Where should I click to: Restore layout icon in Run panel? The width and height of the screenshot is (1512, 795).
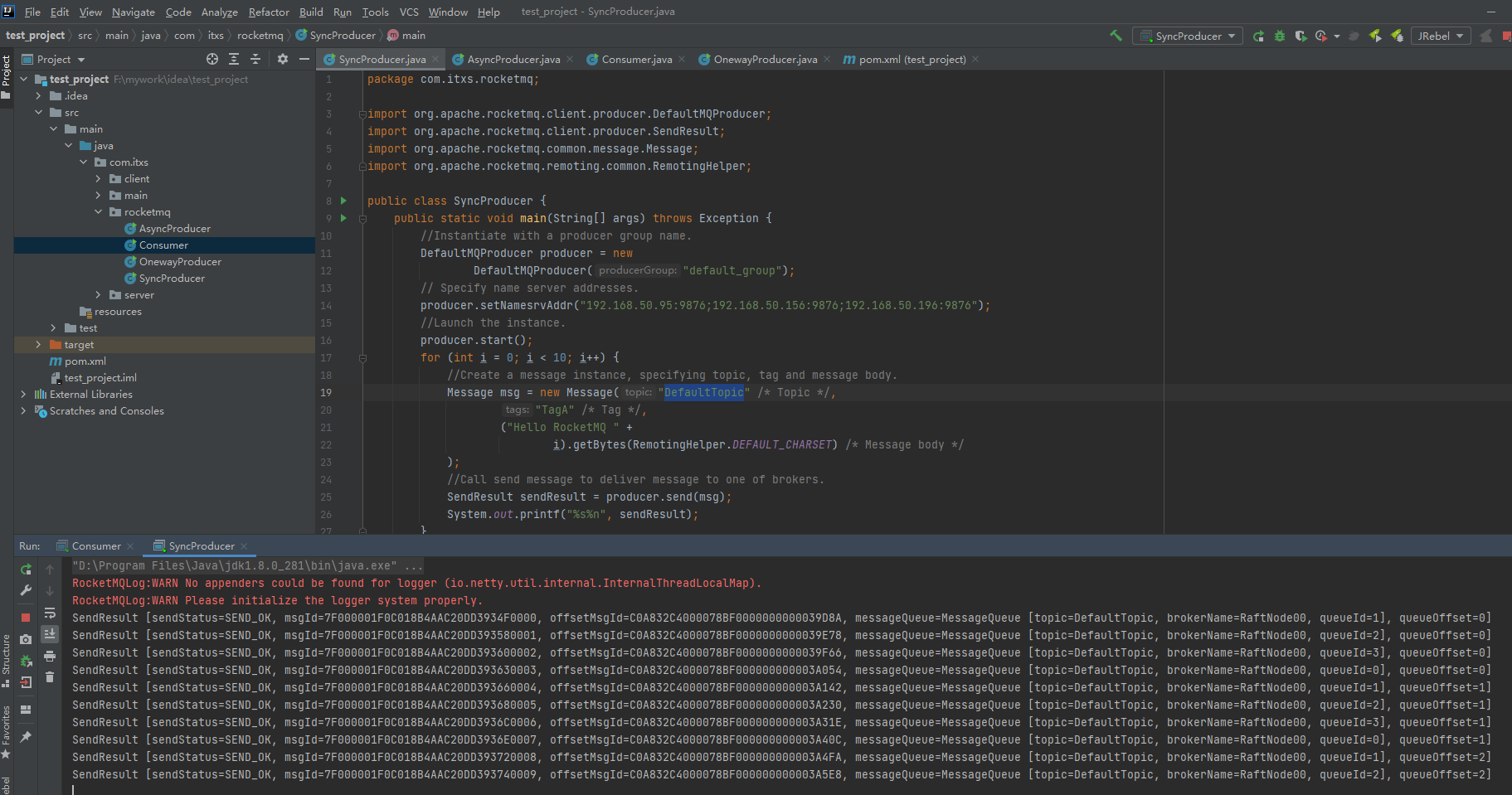pos(26,710)
